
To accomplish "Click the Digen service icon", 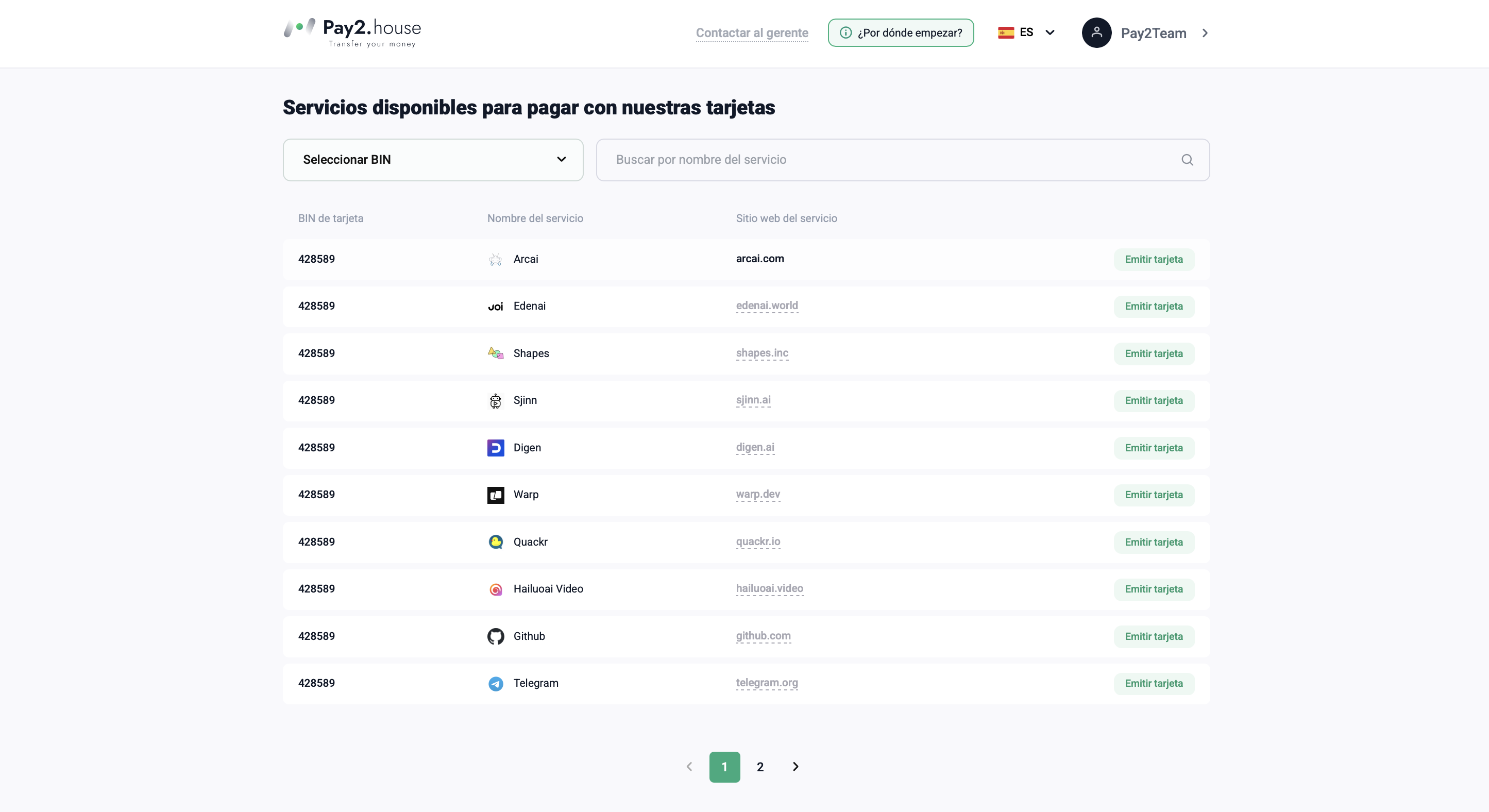I will coord(495,448).
